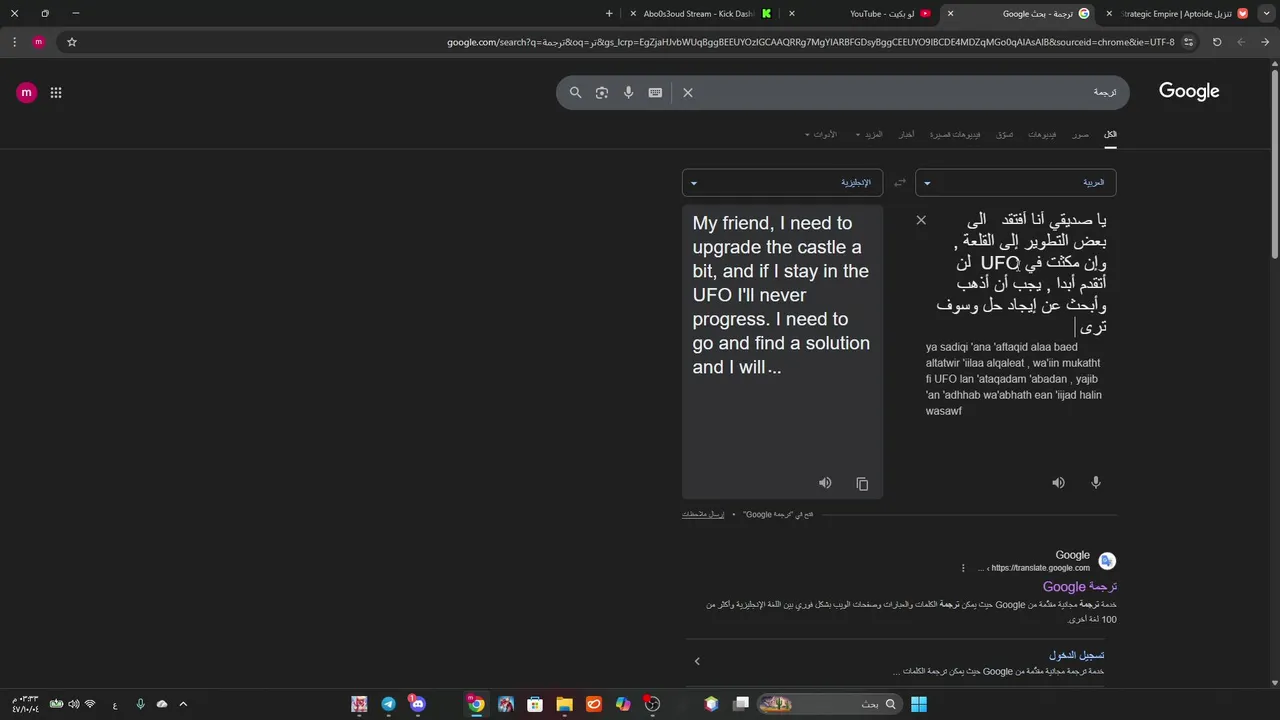1280x720 pixels.
Task: Expand the sign-in sitelink chevron
Action: [x=697, y=661]
